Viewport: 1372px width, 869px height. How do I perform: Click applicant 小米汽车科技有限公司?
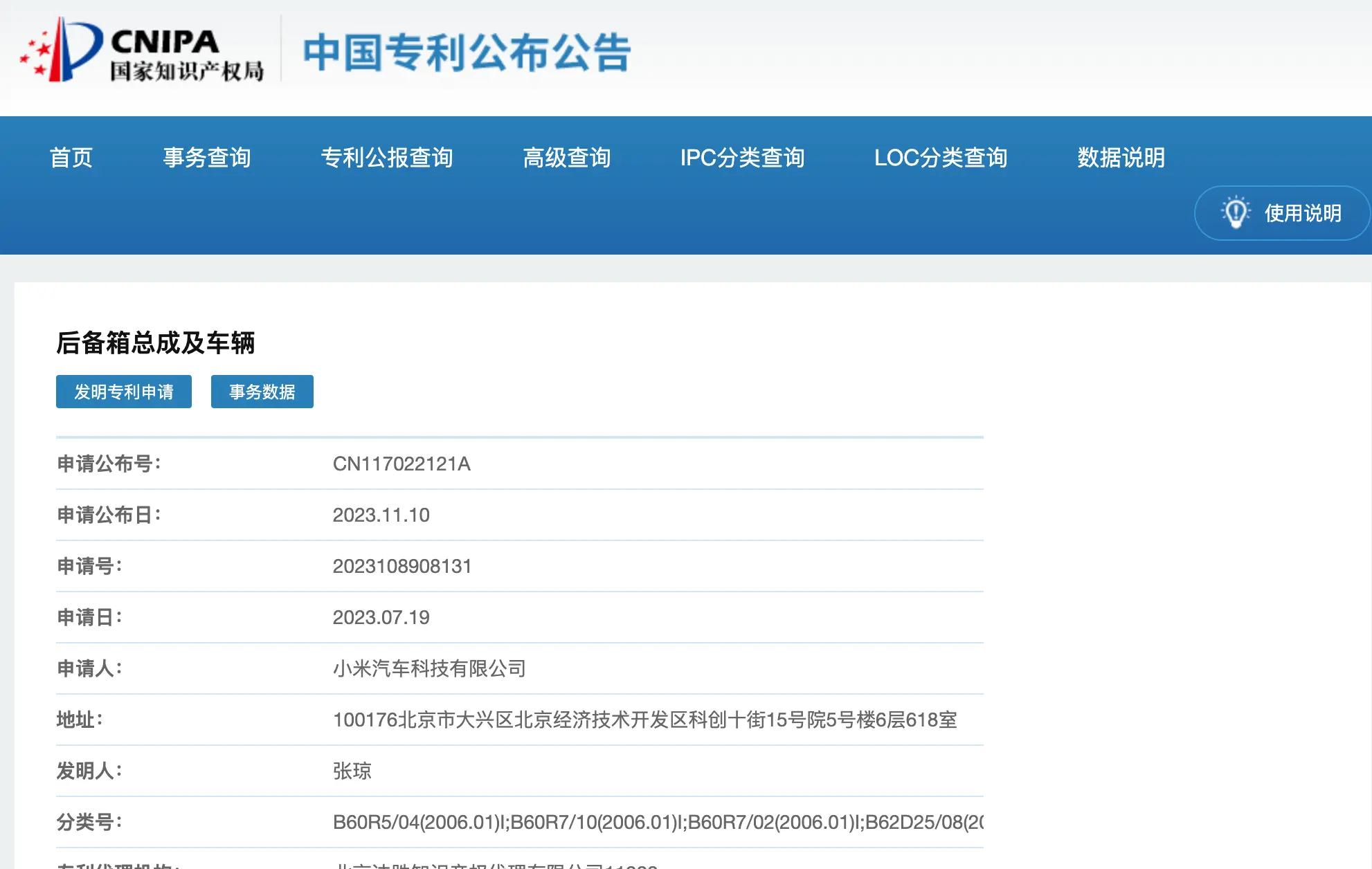point(429,668)
